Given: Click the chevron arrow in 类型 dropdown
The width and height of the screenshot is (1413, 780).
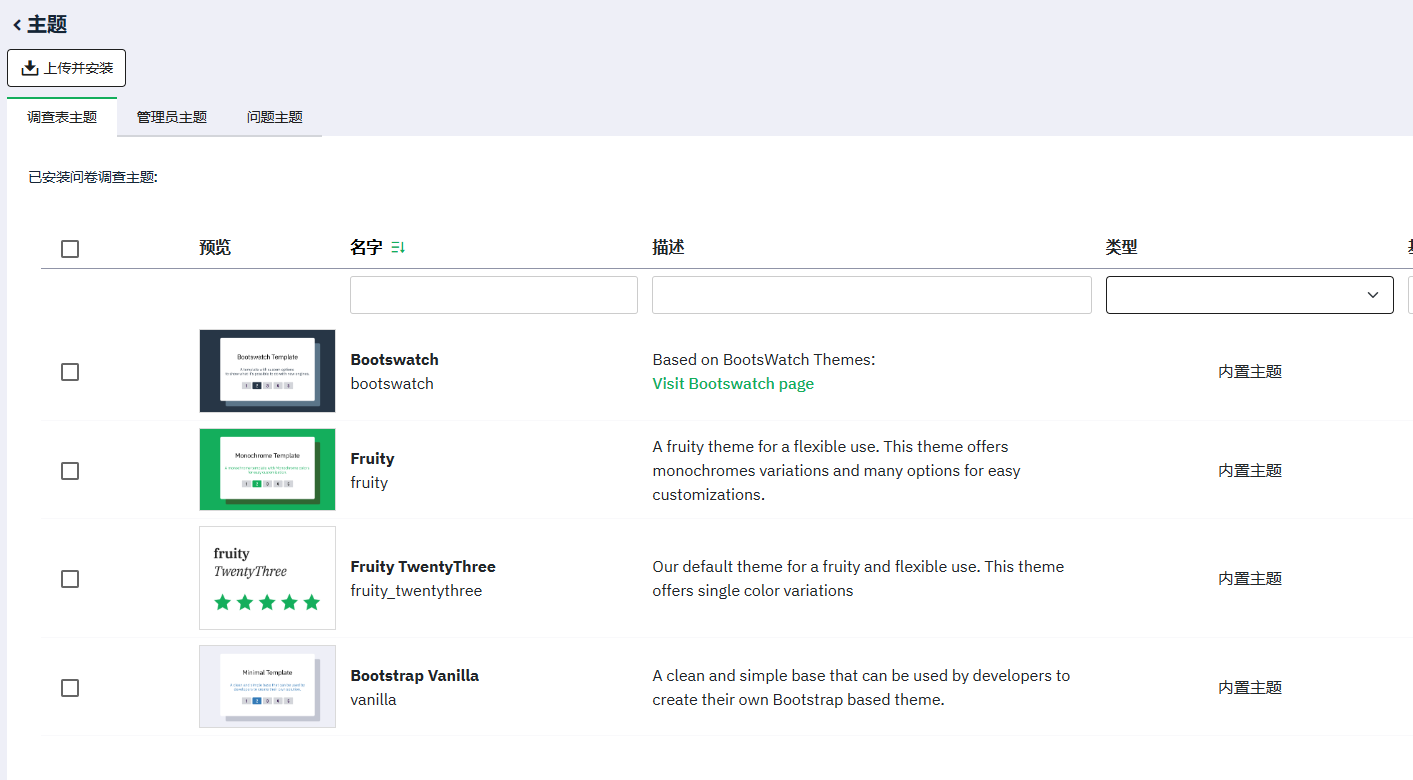Looking at the screenshot, I should tap(1373, 295).
